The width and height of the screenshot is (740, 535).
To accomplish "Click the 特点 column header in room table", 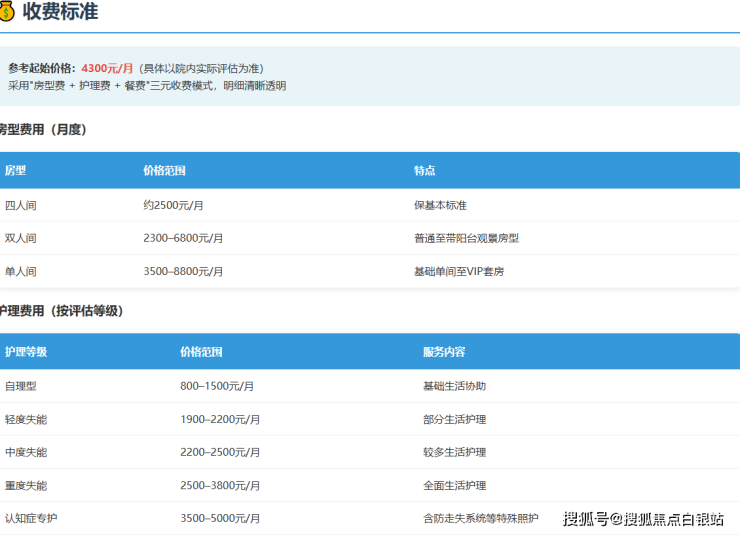I will coord(425,171).
